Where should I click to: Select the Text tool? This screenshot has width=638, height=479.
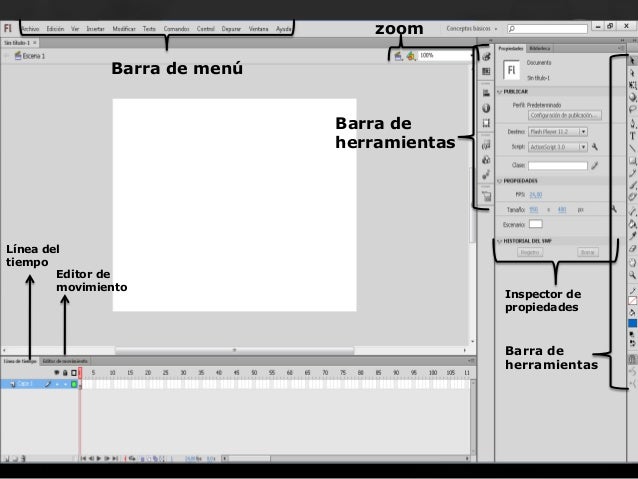632,136
